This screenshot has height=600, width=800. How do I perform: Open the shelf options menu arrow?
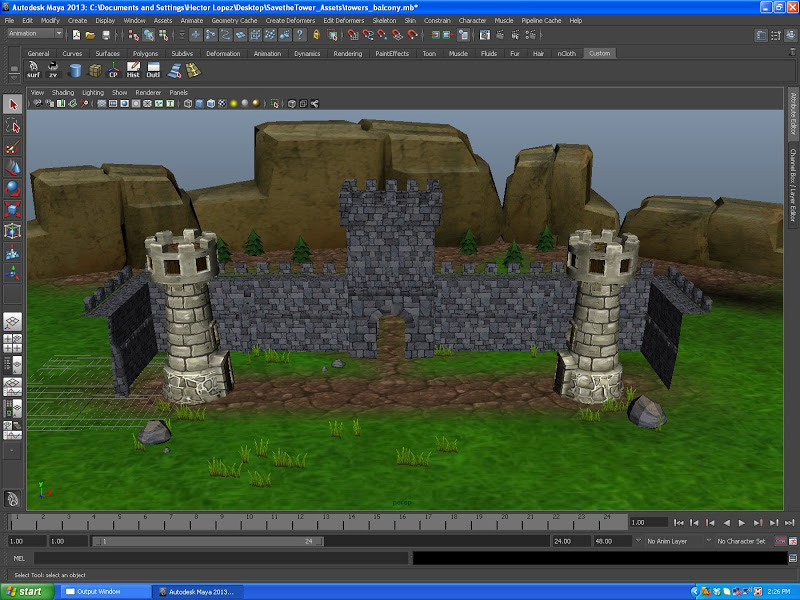[14, 79]
